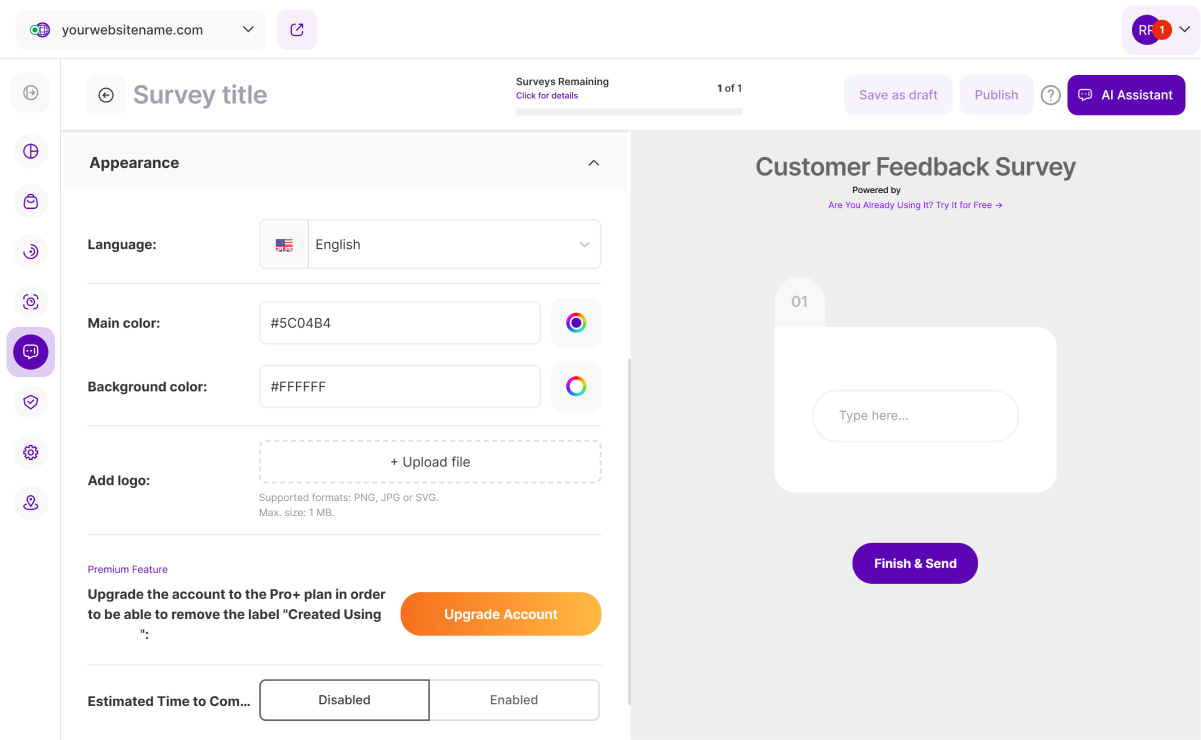Open the Main color picker swatch
This screenshot has width=1201, height=740.
point(576,323)
